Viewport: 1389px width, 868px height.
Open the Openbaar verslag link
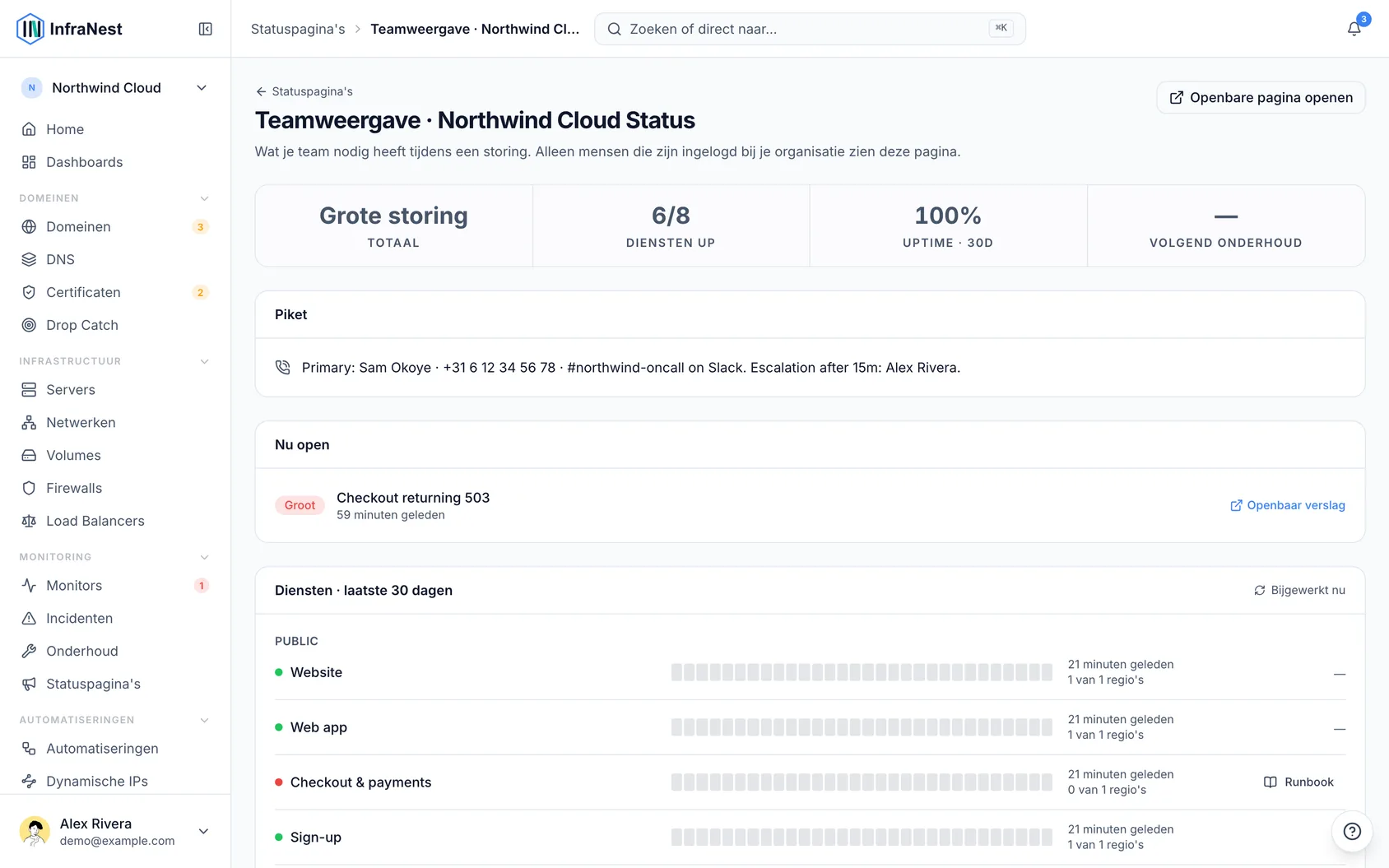pos(1288,505)
